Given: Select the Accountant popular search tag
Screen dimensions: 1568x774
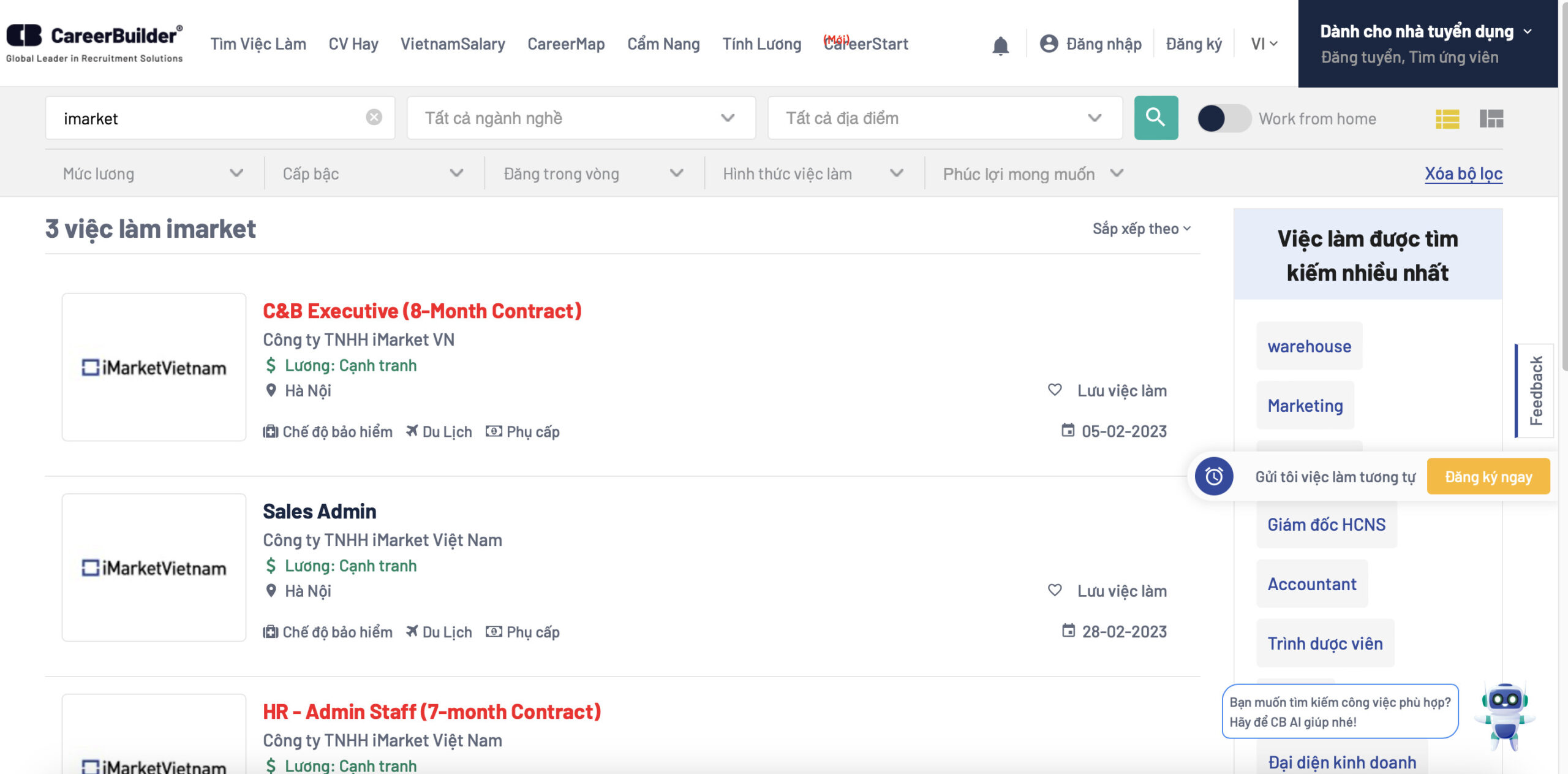Looking at the screenshot, I should 1312,584.
